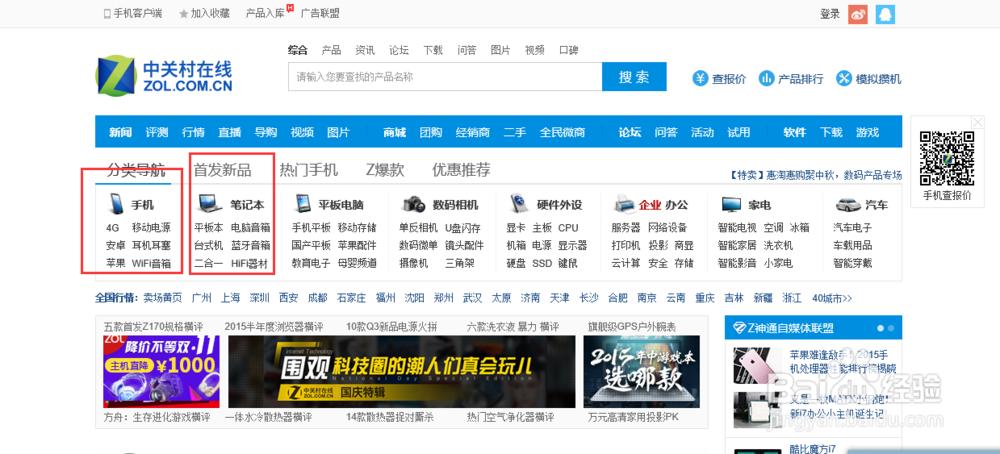This screenshot has width=1000, height=454.
Task: Click the ZOL 中关村在线 logo
Action: (165, 77)
